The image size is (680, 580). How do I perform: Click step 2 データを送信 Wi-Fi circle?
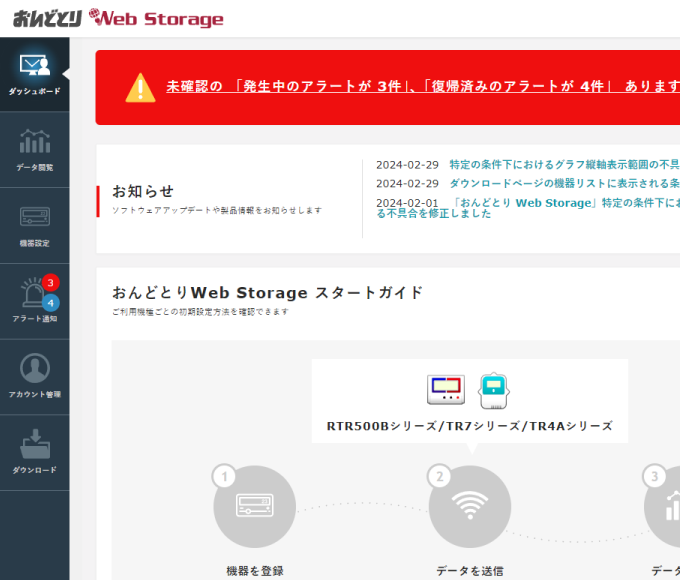click(x=470, y=506)
